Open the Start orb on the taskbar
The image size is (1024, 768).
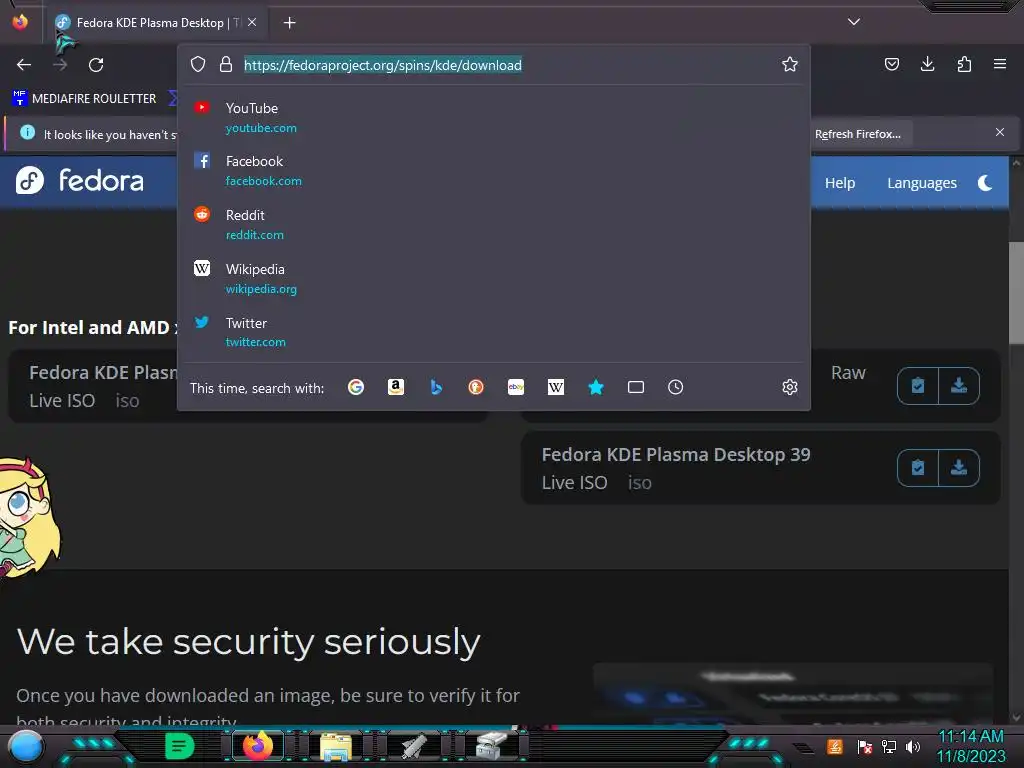[x=26, y=746]
